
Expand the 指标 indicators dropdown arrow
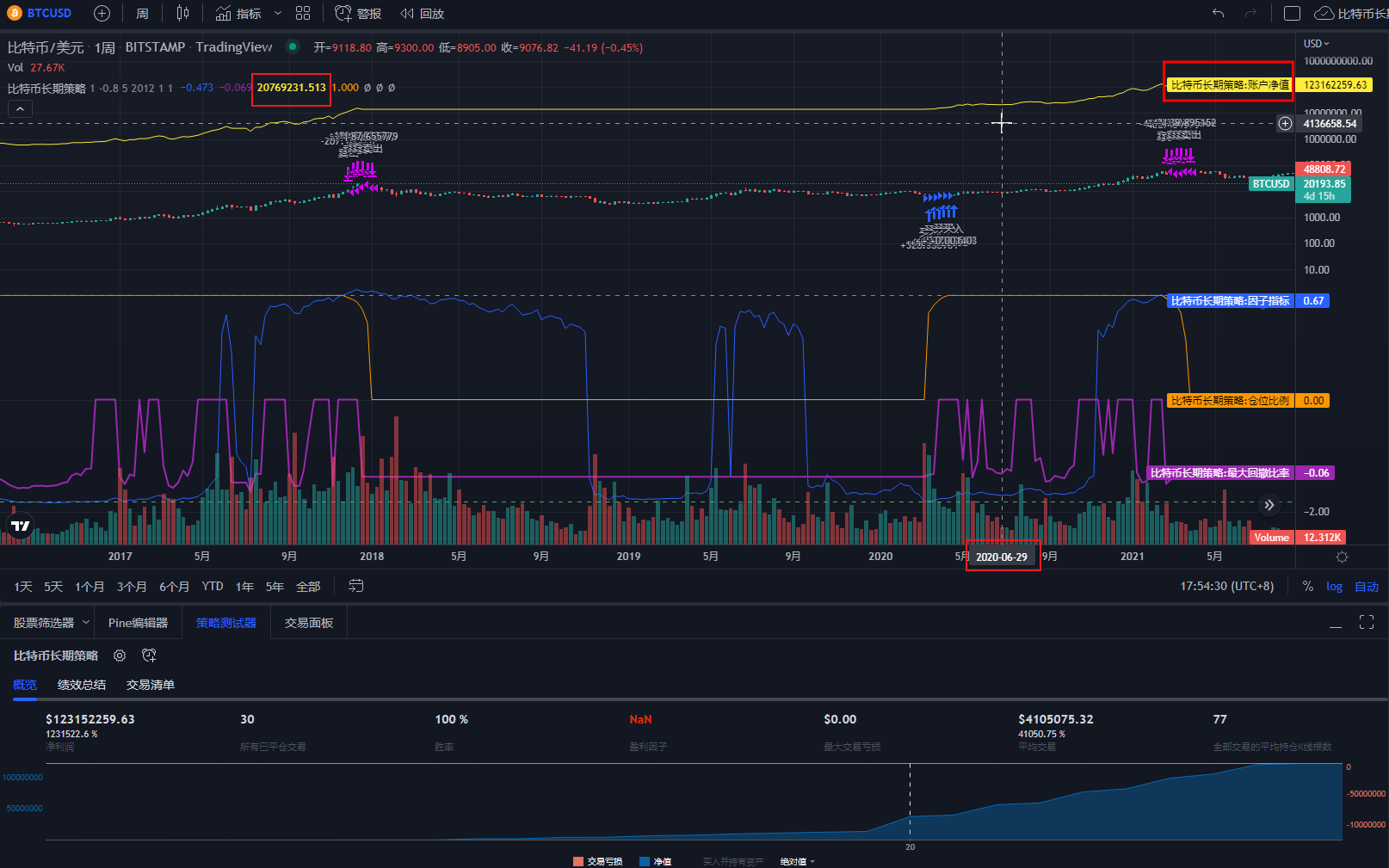[x=277, y=14]
